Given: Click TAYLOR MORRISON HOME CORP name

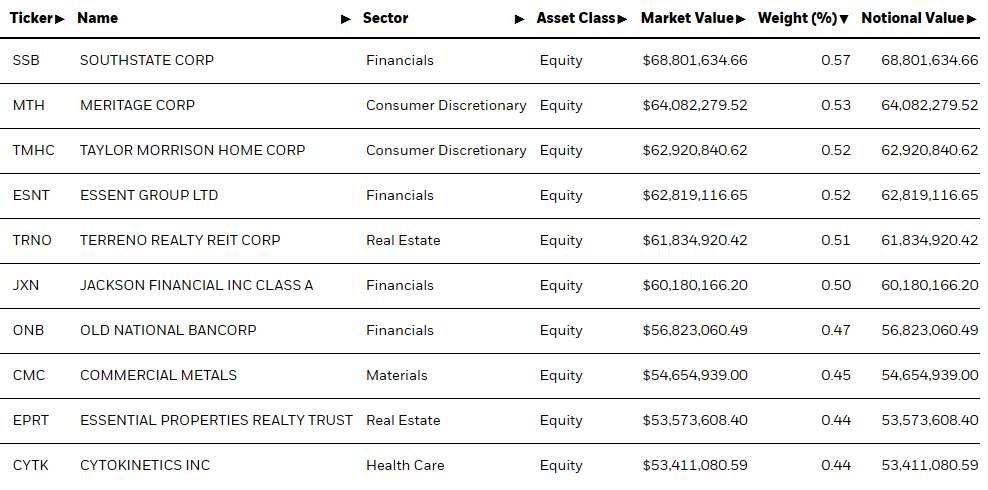Looking at the screenshot, I should [x=192, y=150].
